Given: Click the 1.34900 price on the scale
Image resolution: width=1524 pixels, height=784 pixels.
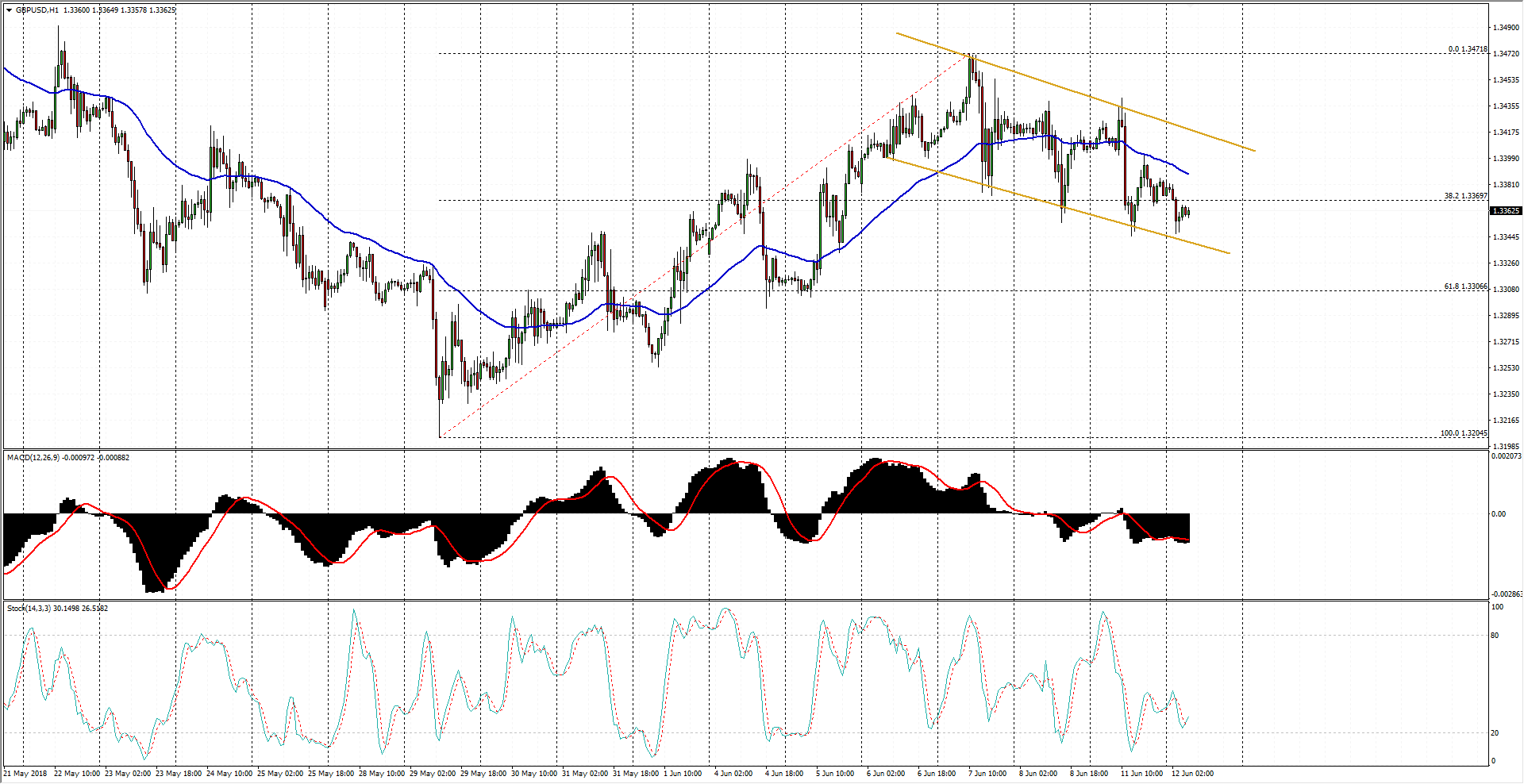Looking at the screenshot, I should point(1506,28).
